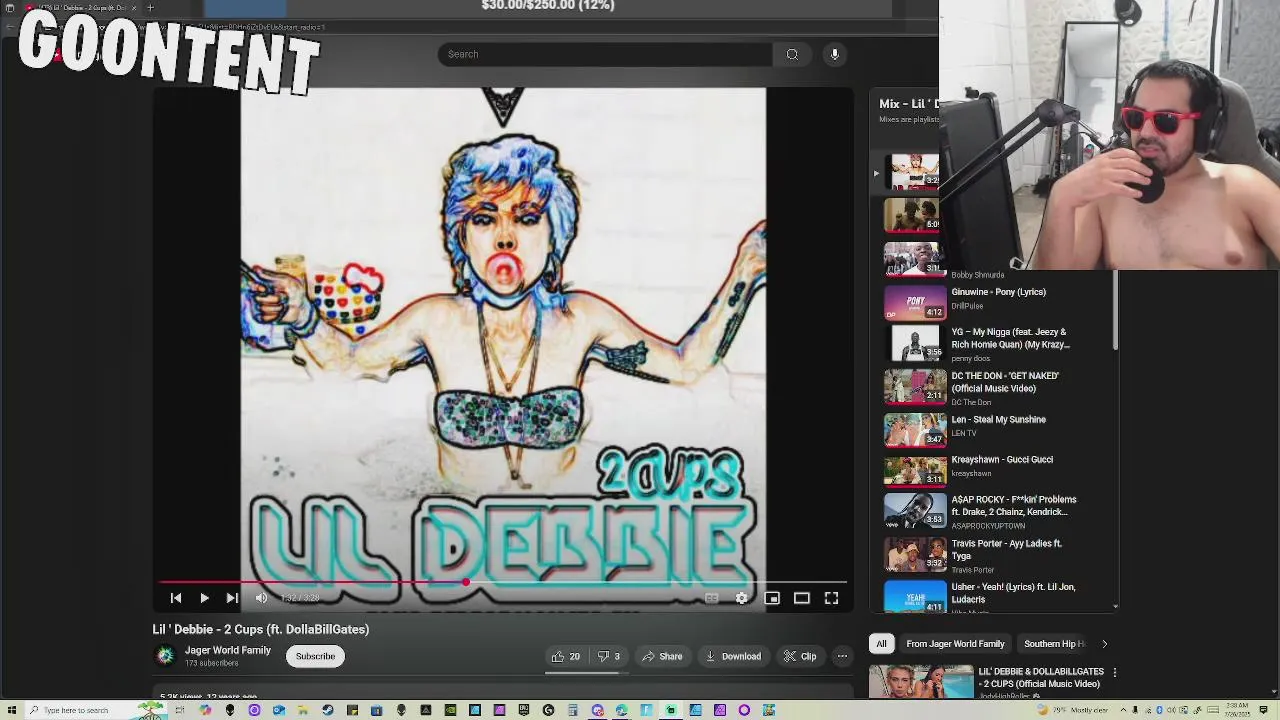Image resolution: width=1280 pixels, height=720 pixels.
Task: Like the video with thumbs up
Action: pos(565,656)
